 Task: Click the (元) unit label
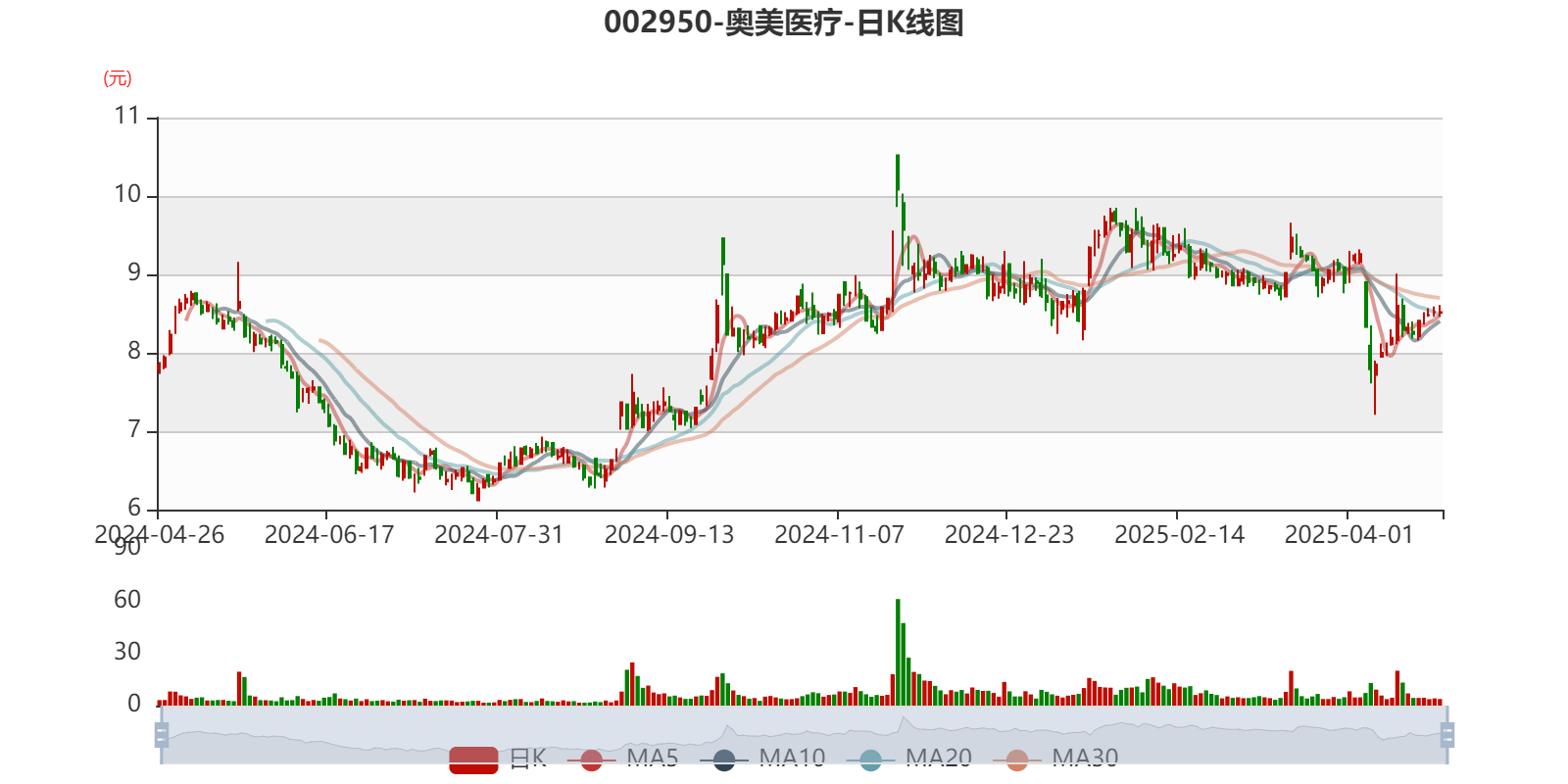[118, 78]
